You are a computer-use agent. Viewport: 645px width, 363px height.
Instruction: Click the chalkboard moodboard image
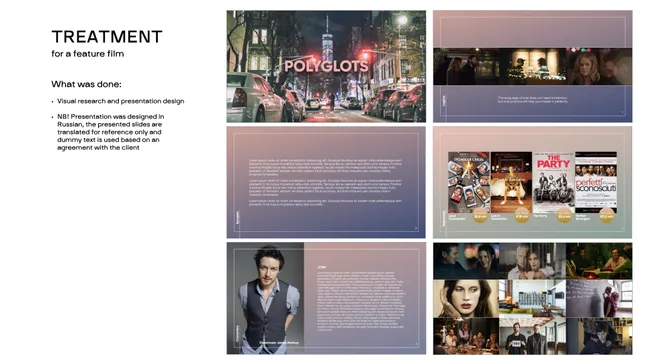click(x=599, y=298)
